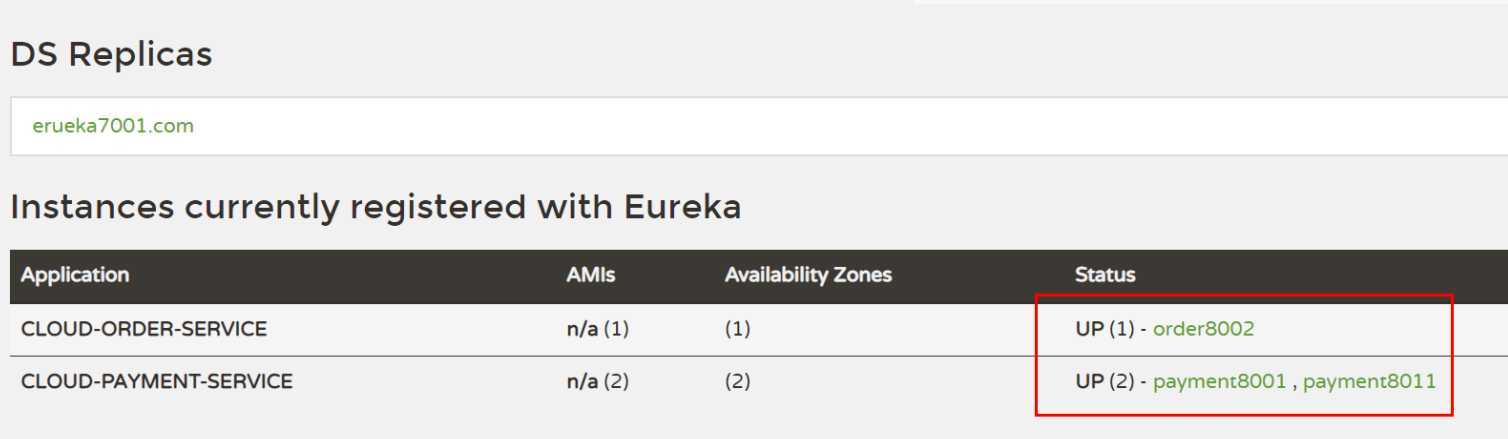This screenshot has height=439, width=1508.
Task: Open the payment8001 instance link
Action: pyautogui.click(x=1219, y=381)
